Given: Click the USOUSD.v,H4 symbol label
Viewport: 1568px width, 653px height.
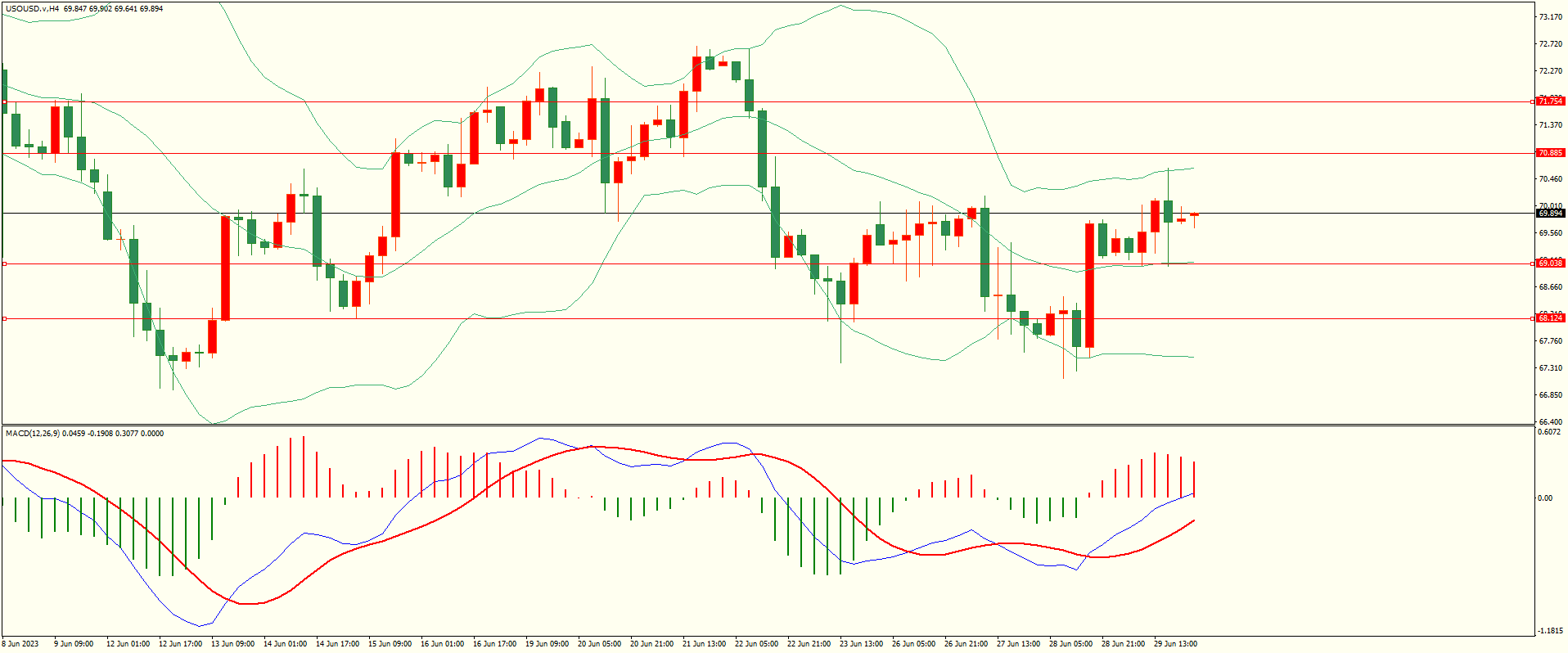Looking at the screenshot, I should pos(31,9).
